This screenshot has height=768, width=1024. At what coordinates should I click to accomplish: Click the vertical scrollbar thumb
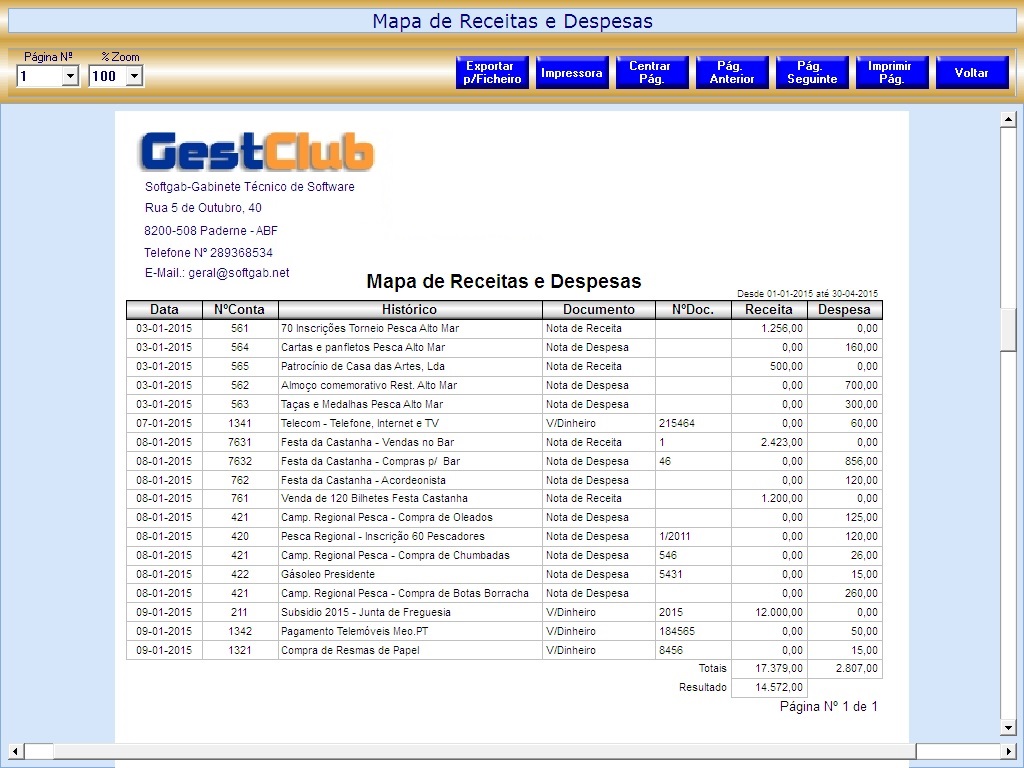pos(1008,330)
